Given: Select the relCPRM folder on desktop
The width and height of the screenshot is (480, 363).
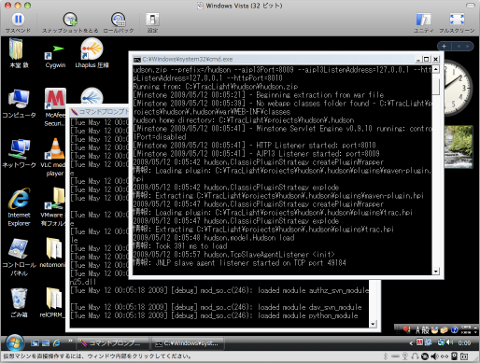Looking at the screenshot, I should 53,303.
